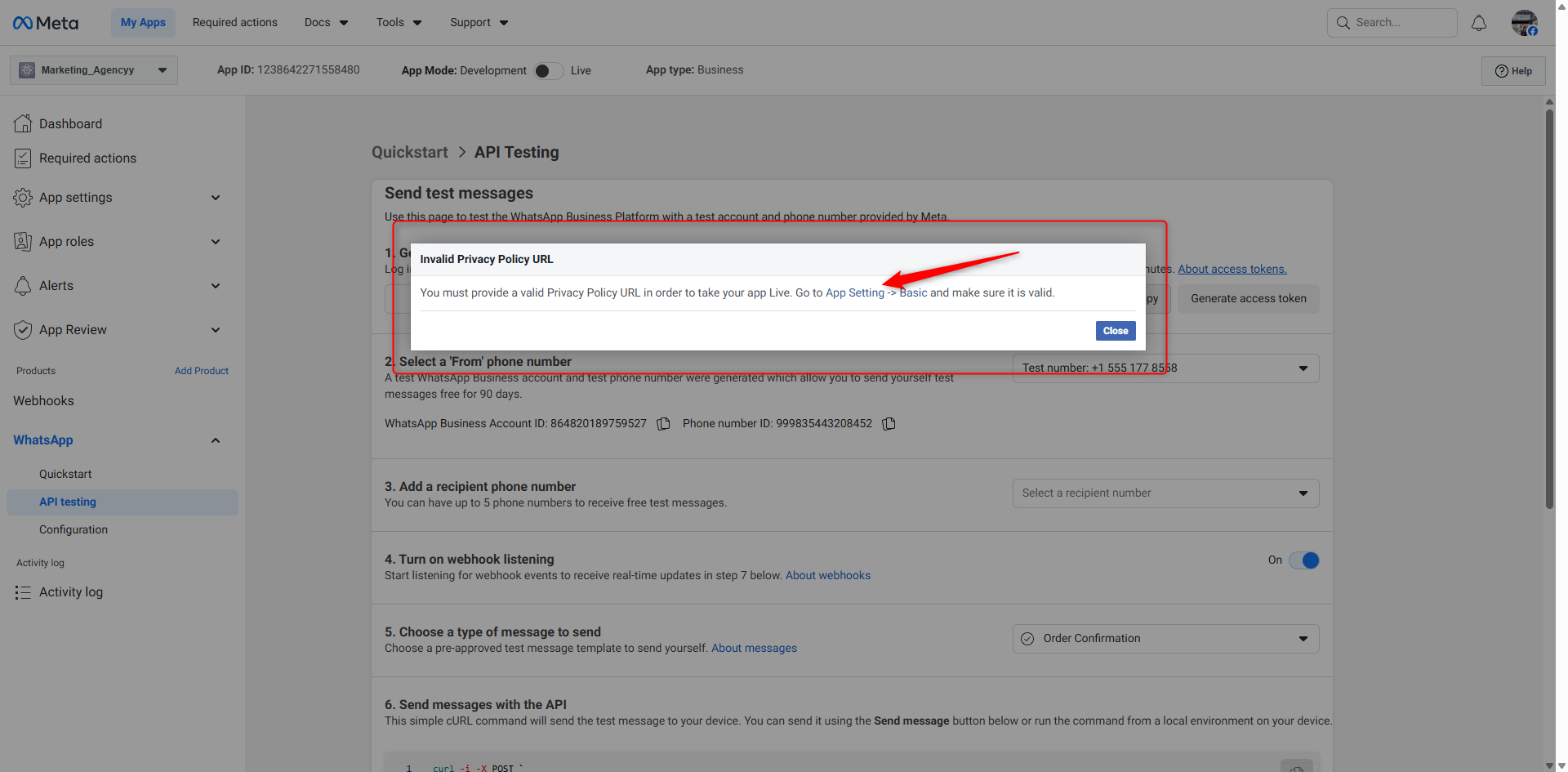The height and width of the screenshot is (772, 1568).
Task: Focus the Search input field
Action: (1392, 23)
